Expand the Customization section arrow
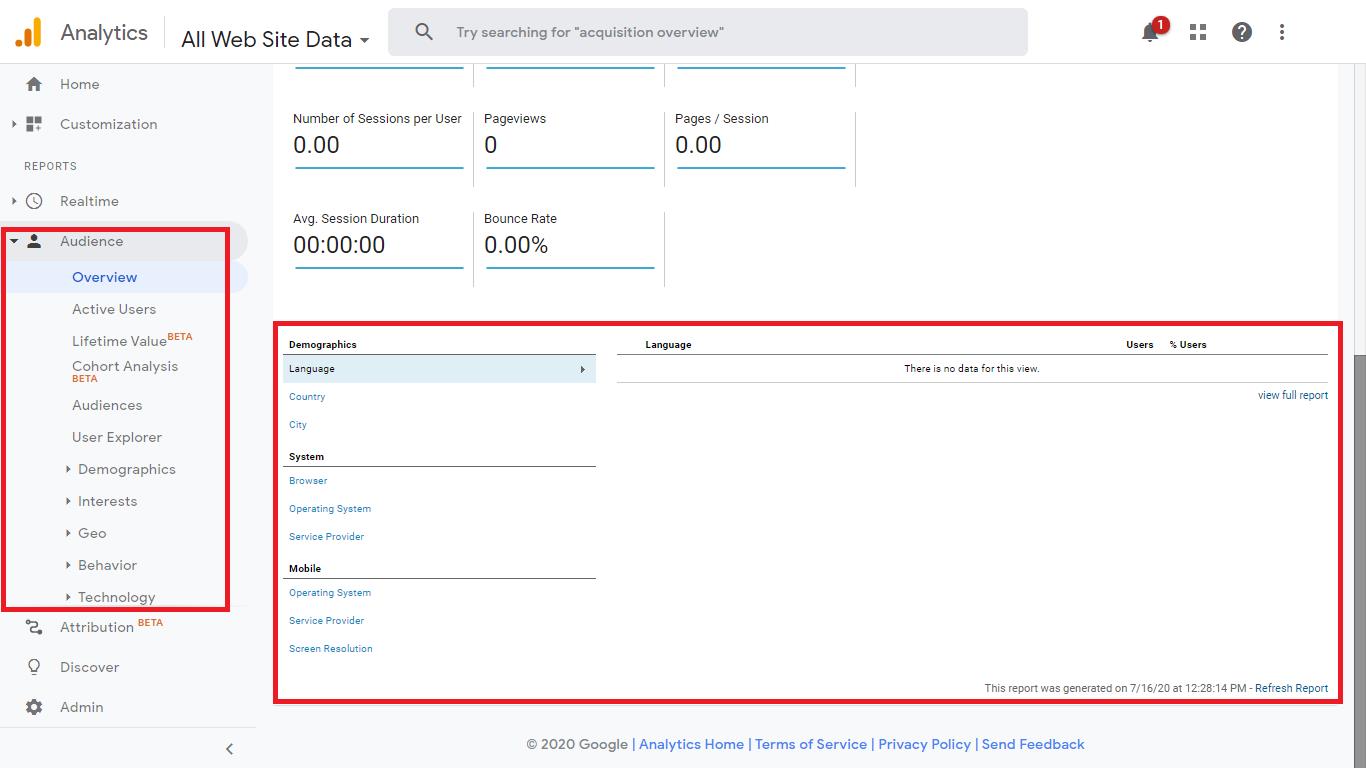Viewport: 1366px width, 768px height. pos(14,124)
